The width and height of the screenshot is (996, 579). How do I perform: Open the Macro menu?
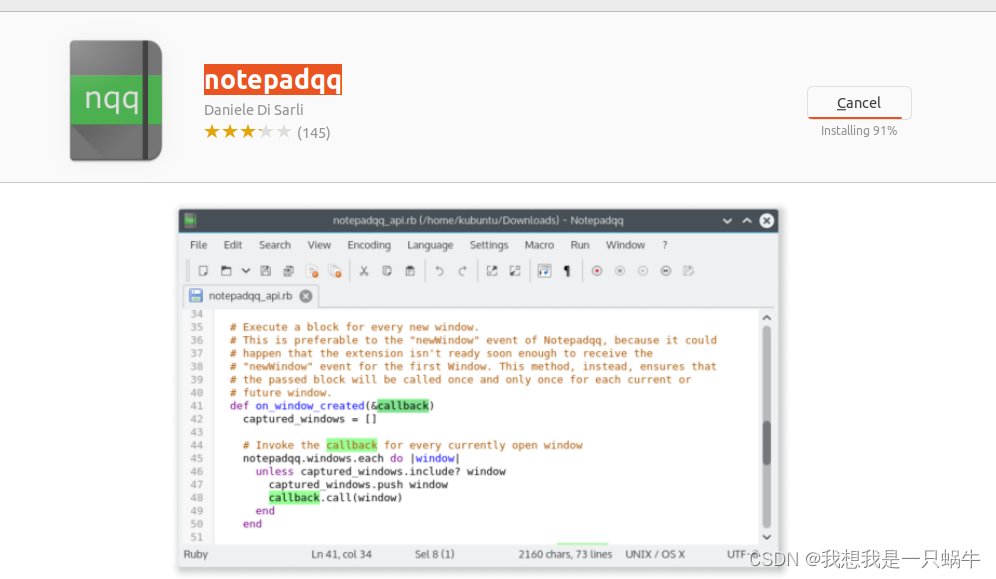[539, 245]
